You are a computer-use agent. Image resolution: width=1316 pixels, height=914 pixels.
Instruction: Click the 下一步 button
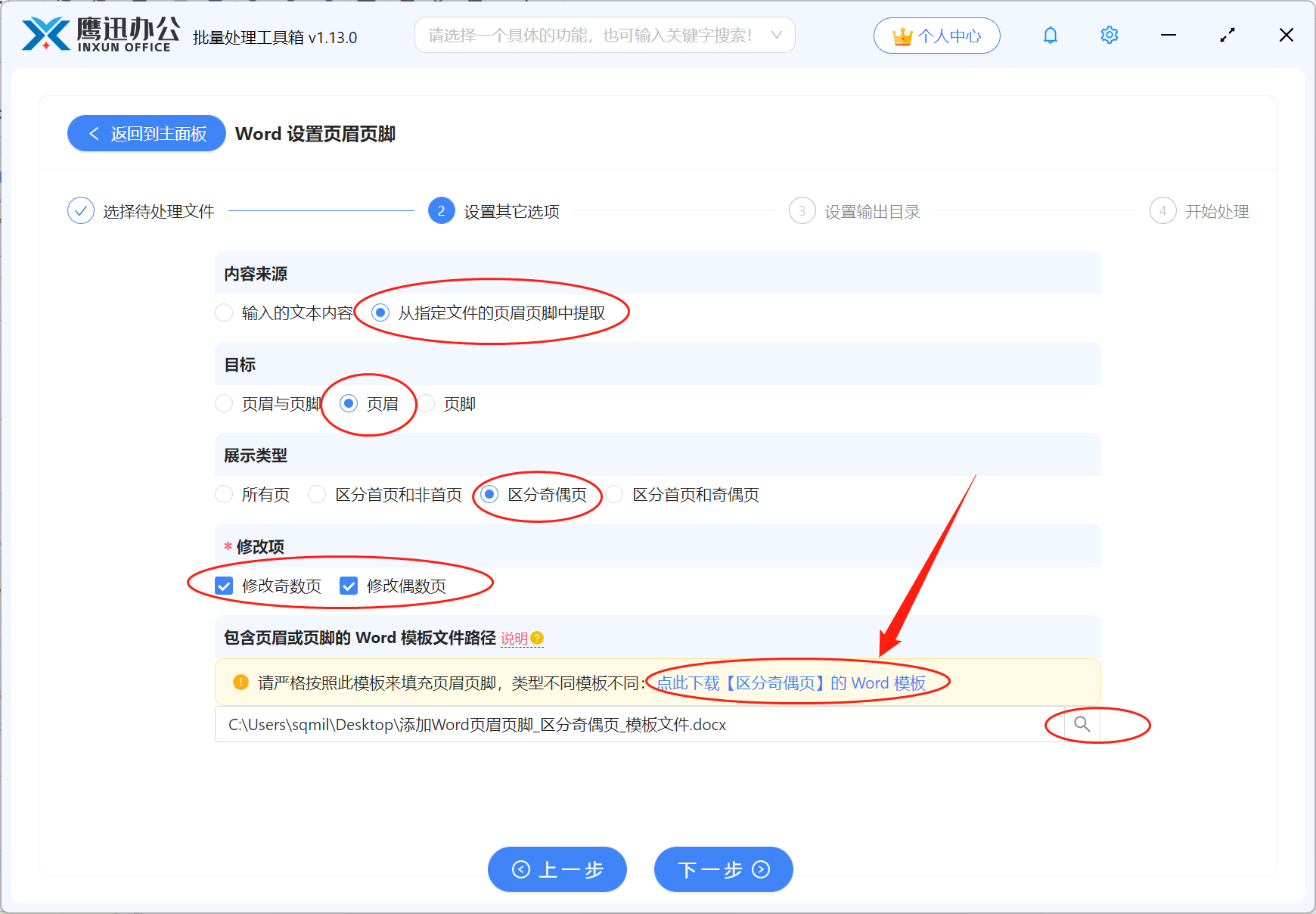click(x=722, y=869)
